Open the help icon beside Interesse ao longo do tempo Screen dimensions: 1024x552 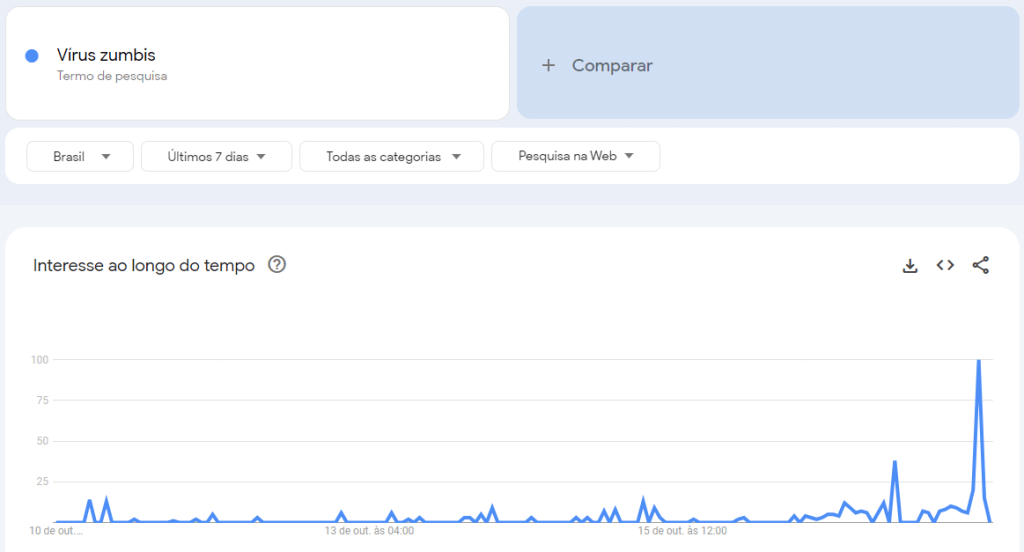click(277, 265)
